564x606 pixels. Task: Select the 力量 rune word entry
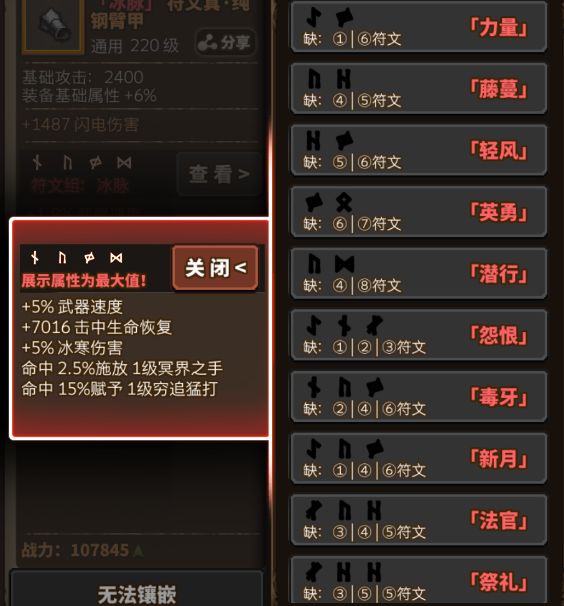419,27
